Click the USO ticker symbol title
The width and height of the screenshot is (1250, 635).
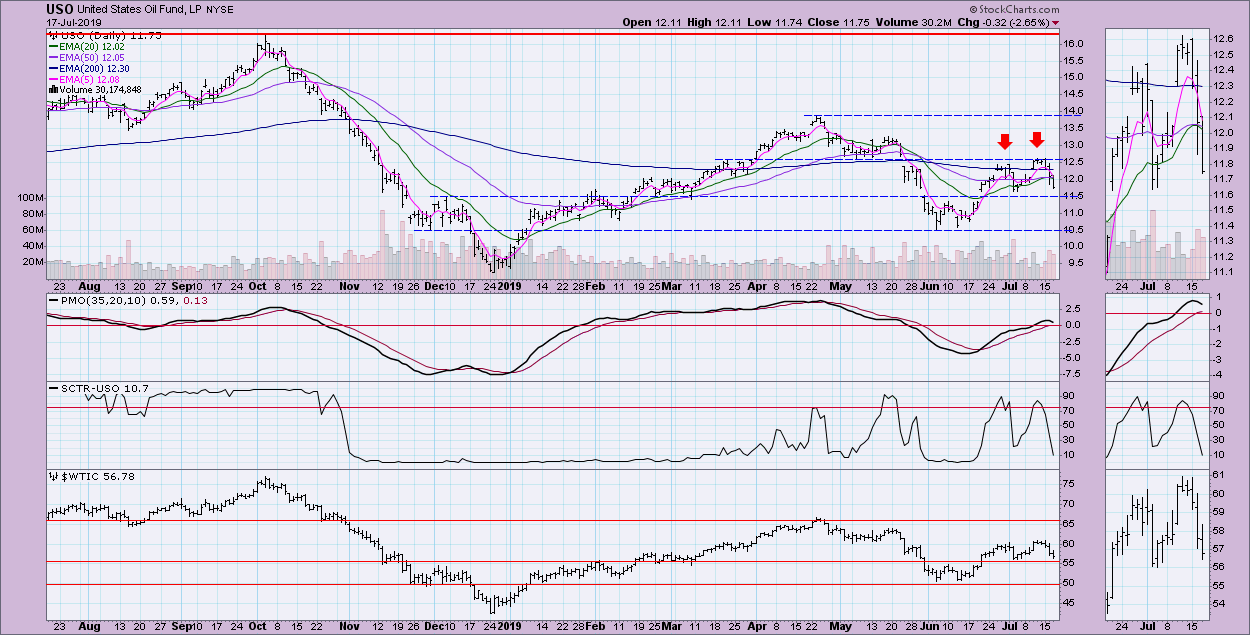point(58,8)
